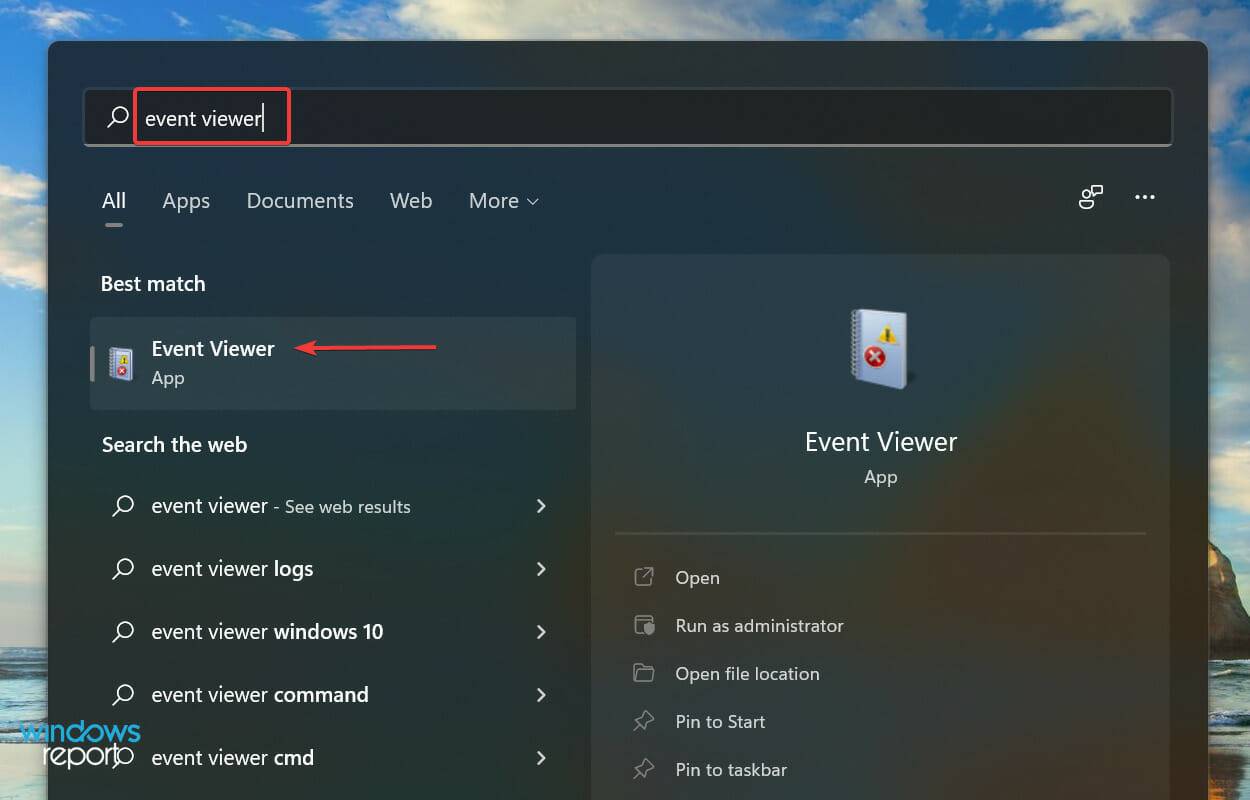The width and height of the screenshot is (1250, 800).
Task: Switch to the Apps tab
Action: point(186,200)
